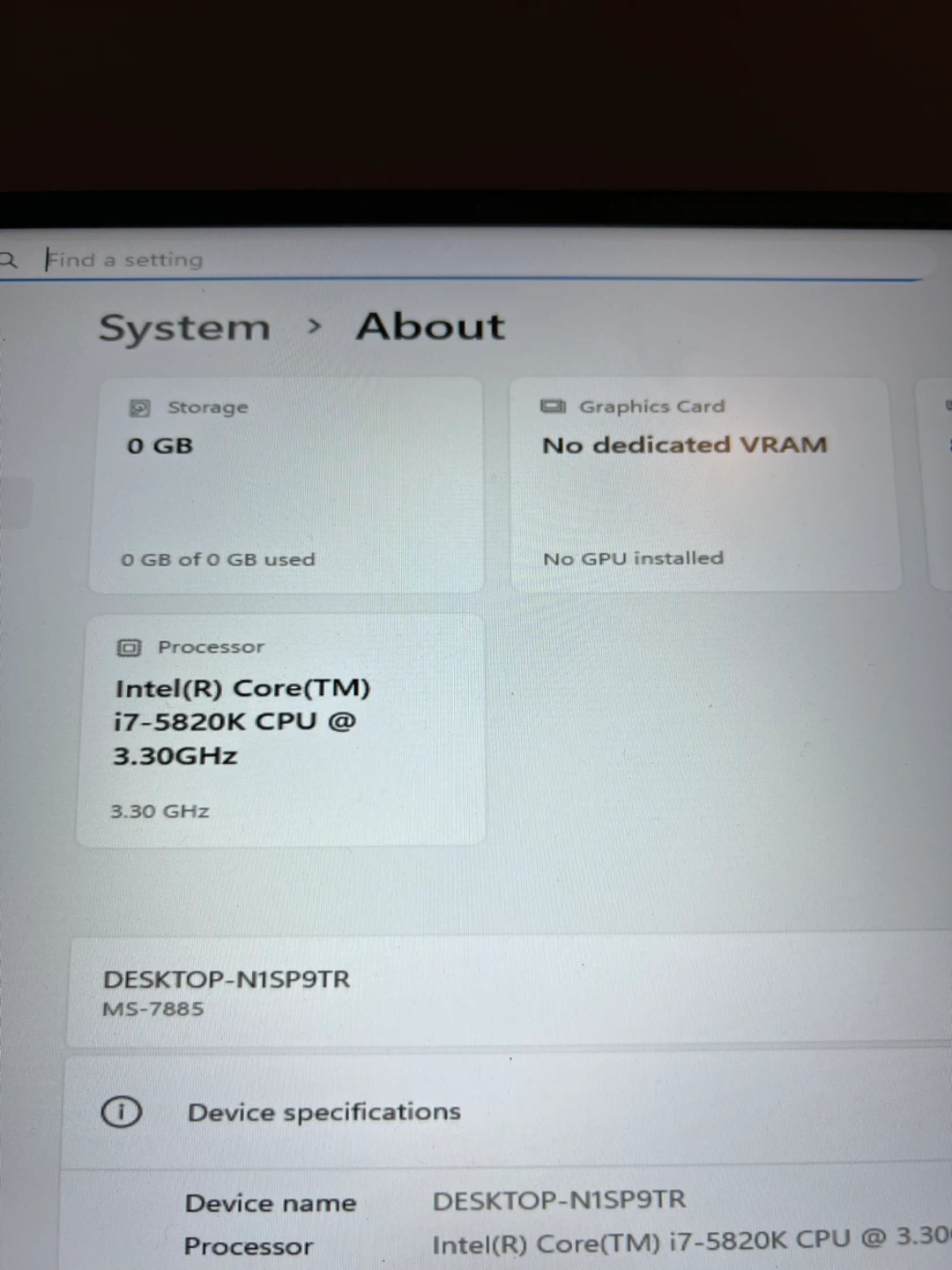Image resolution: width=952 pixels, height=1270 pixels.
Task: Click the Find a setting search box
Action: [x=463, y=259]
